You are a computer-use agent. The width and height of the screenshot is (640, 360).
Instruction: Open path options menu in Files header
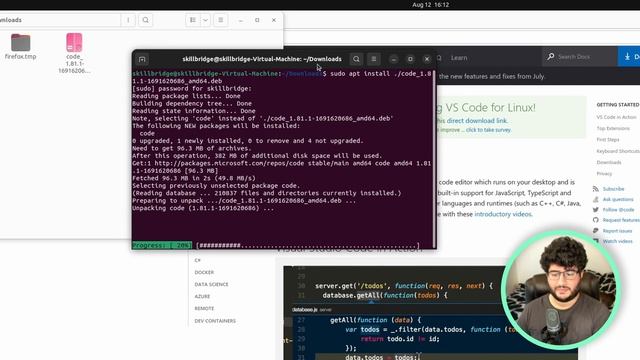(x=128, y=20)
